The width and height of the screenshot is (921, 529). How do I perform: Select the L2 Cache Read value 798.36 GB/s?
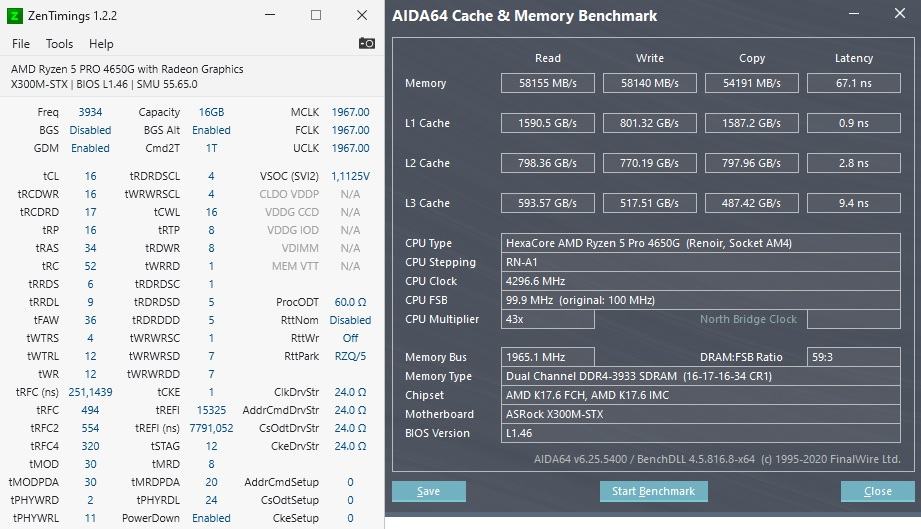coord(547,163)
